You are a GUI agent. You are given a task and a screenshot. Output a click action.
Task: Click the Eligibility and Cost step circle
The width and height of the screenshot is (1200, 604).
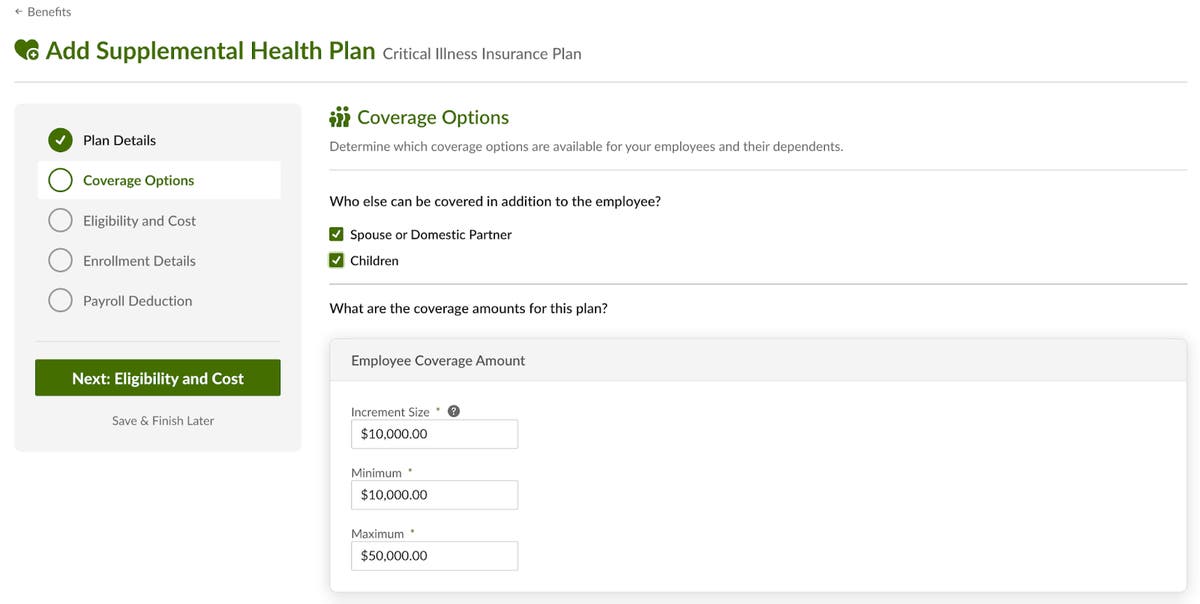[x=60, y=220]
